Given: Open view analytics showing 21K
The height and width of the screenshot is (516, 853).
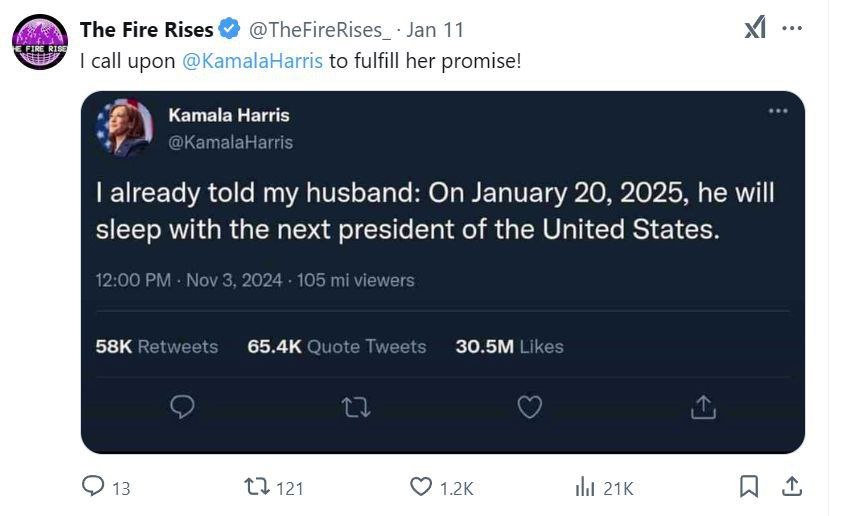Looking at the screenshot, I should [x=585, y=487].
